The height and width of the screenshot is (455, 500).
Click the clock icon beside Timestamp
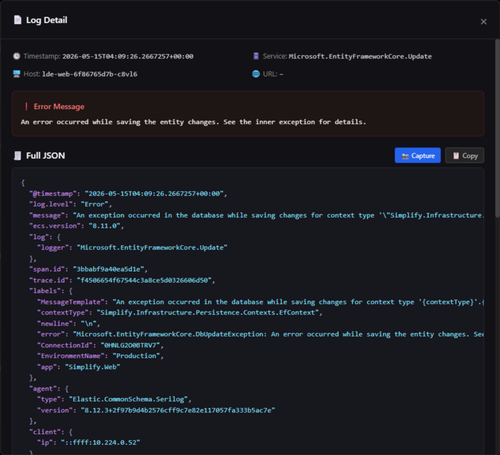[16, 56]
